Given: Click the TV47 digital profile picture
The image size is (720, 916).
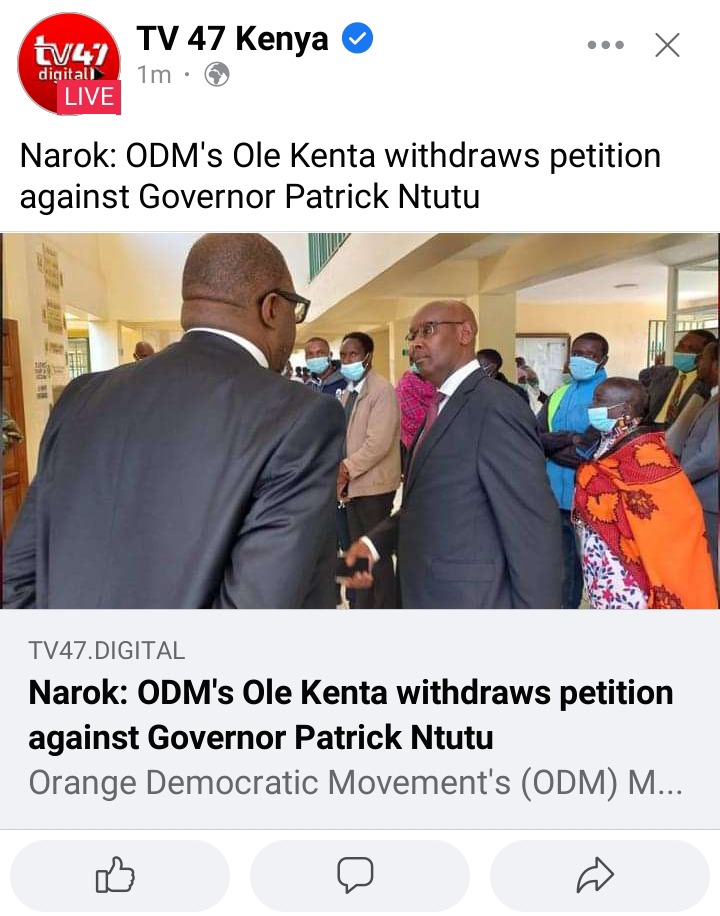Looking at the screenshot, I should (x=68, y=63).
